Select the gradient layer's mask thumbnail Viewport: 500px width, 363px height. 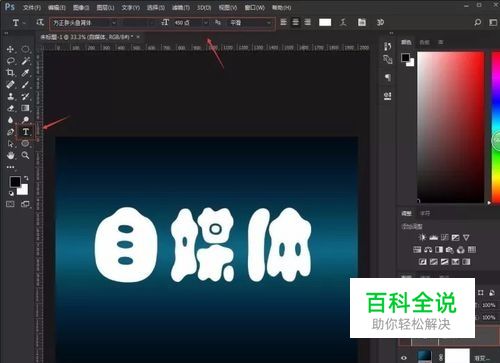click(457, 356)
